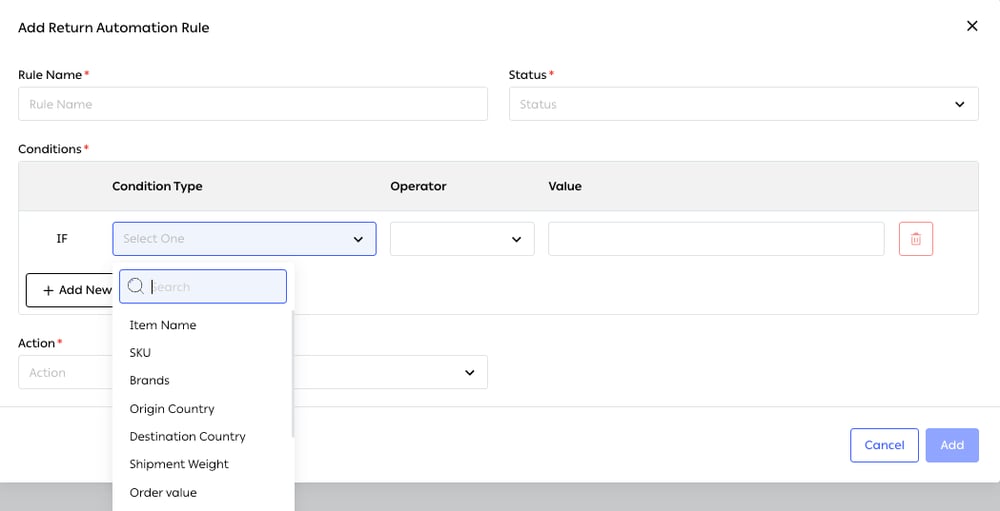Click the Add New condition button
Image resolution: width=1000 pixels, height=511 pixels.
[70, 290]
